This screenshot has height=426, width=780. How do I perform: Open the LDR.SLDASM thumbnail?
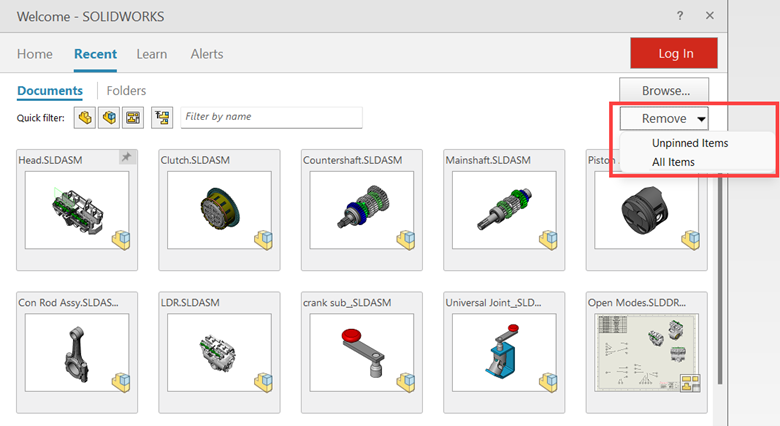219,352
